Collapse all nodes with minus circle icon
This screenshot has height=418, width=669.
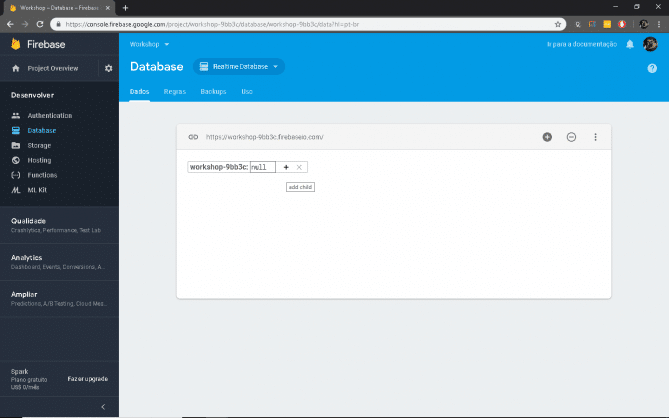(x=571, y=137)
